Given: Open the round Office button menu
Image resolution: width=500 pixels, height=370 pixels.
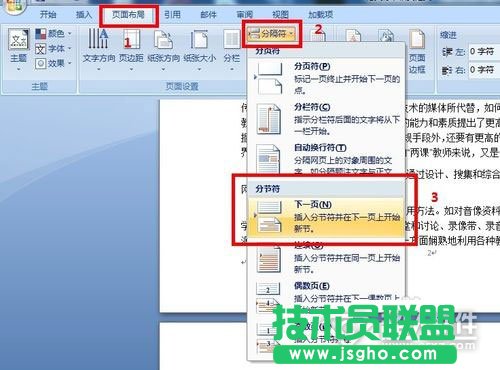Looking at the screenshot, I should coord(13,6).
